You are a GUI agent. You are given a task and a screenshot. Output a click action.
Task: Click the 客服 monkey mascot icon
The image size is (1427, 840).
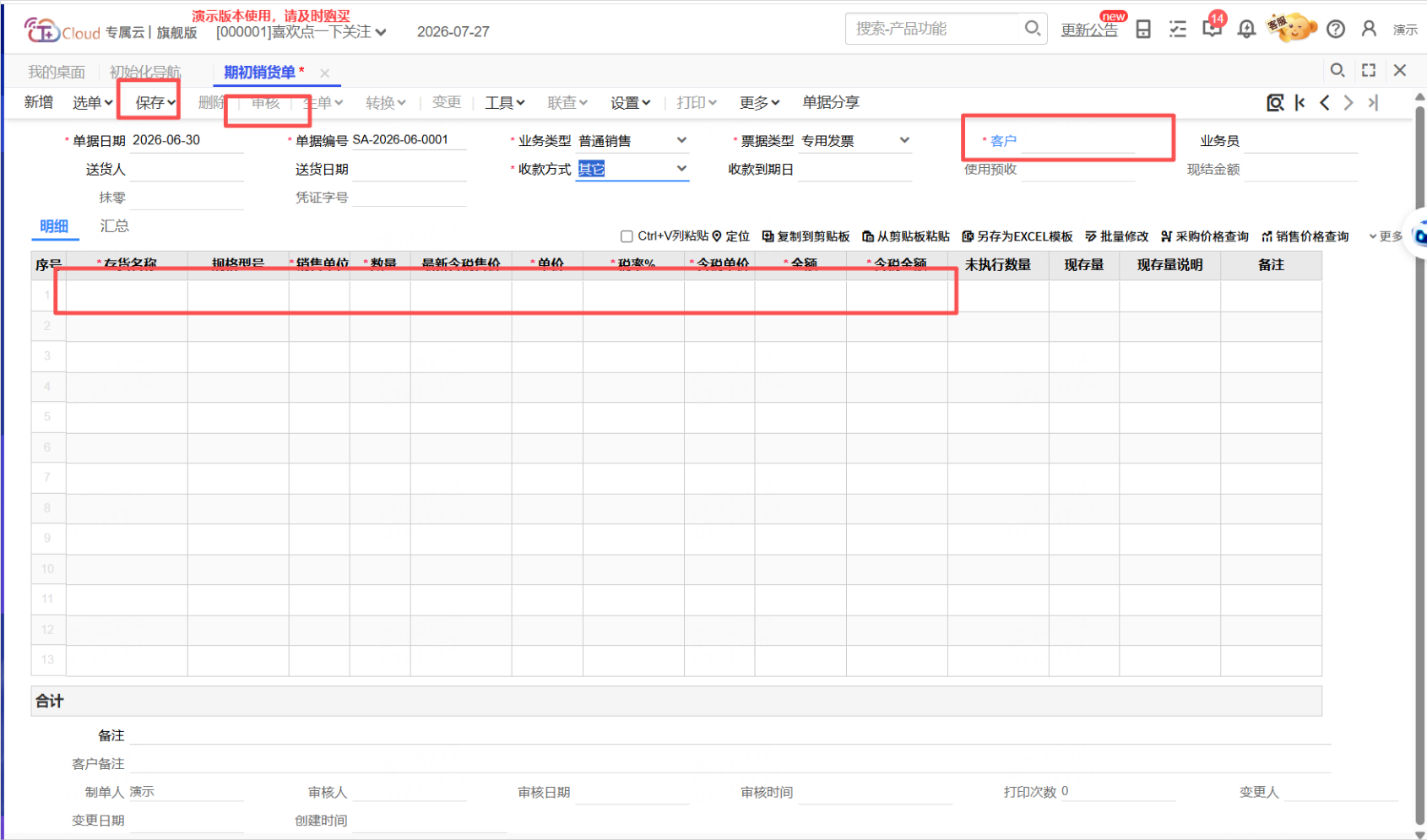click(1292, 28)
